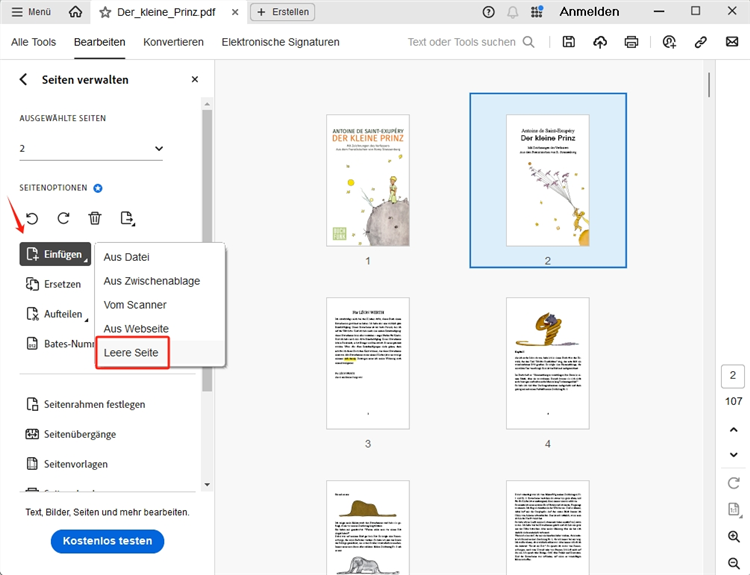This screenshot has width=750, height=575.
Task: Select the boa hat drawing page thumbnail
Action: (368, 527)
